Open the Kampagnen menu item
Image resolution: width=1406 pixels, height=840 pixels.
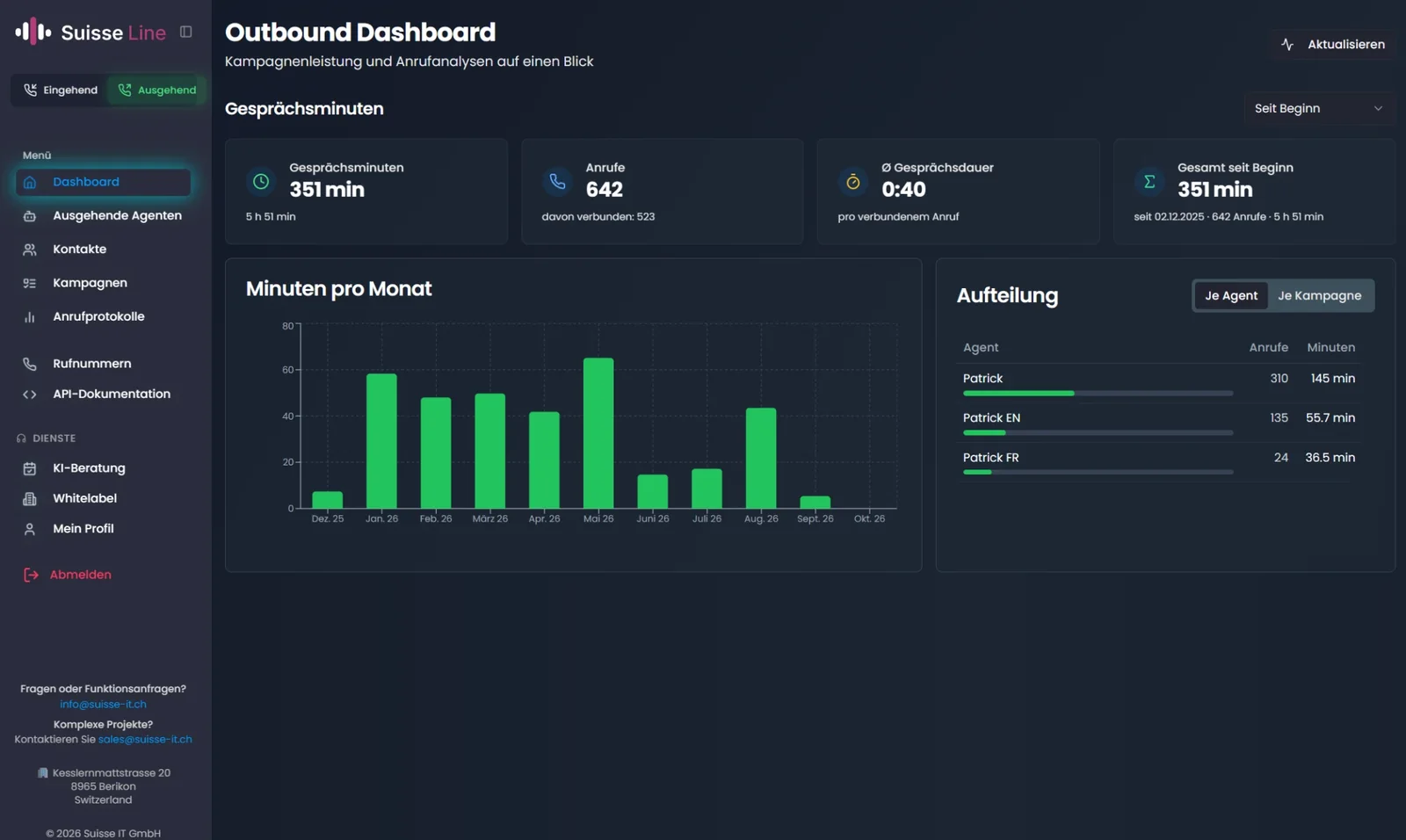coord(103,283)
